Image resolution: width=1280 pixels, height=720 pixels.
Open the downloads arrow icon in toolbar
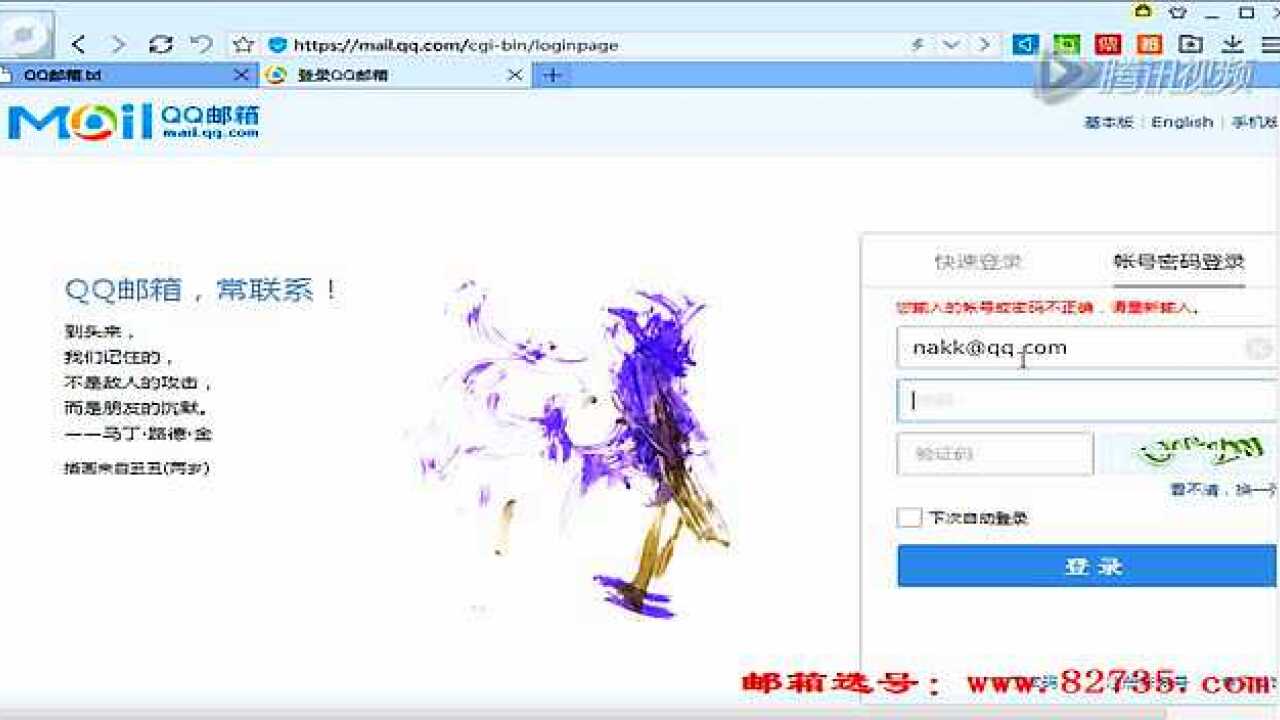[x=1232, y=44]
